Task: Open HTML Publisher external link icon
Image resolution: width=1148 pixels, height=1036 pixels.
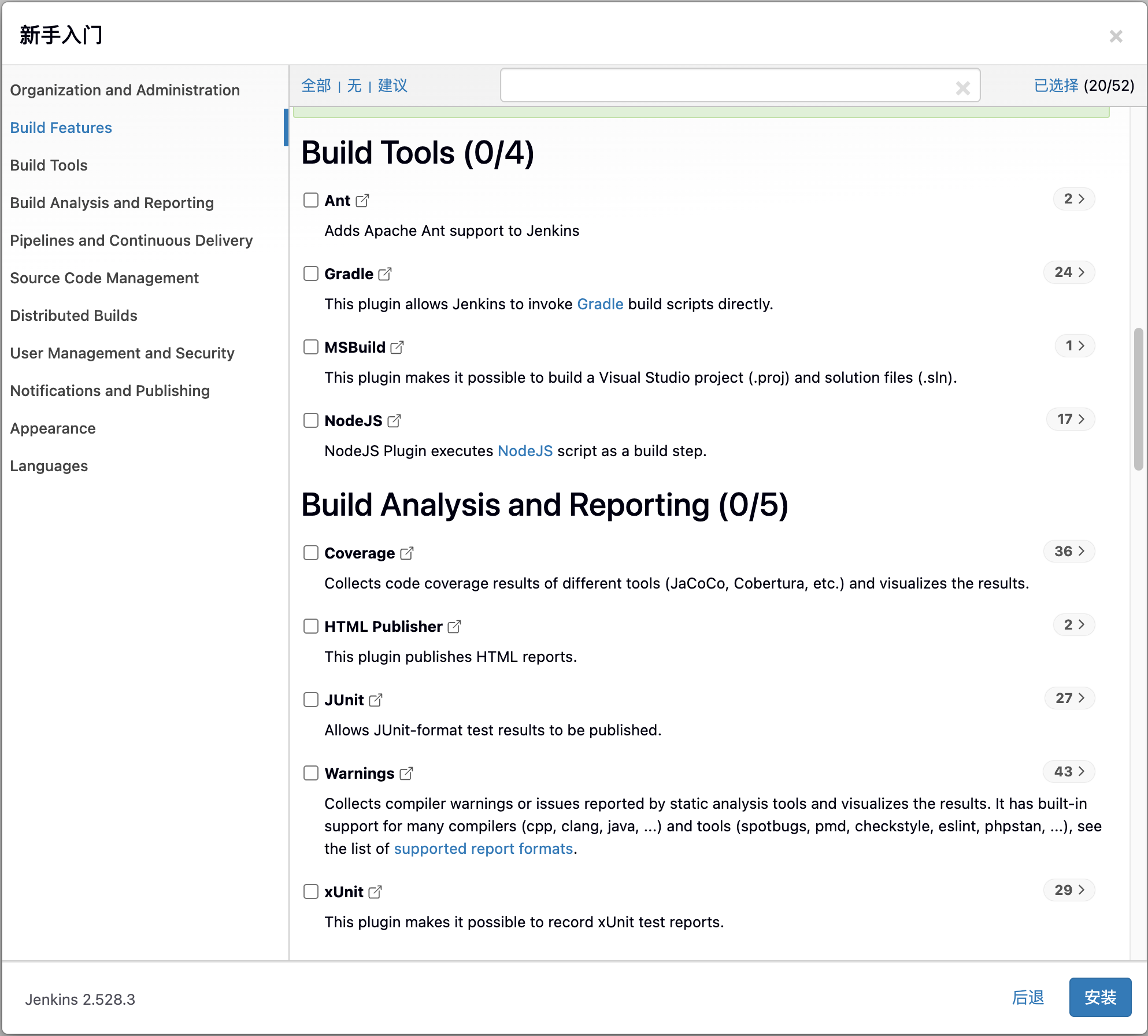Action: pyautogui.click(x=454, y=627)
